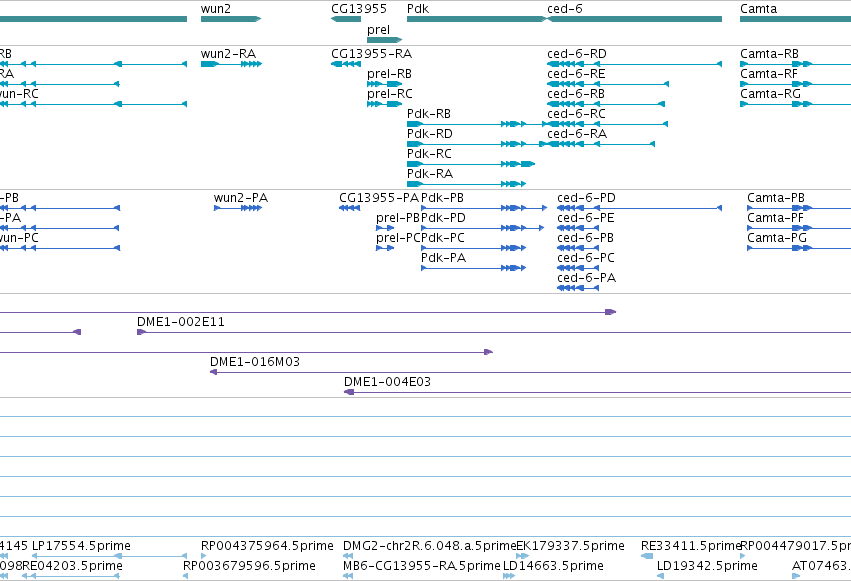
Task: Click the ced-6-PA protein feature
Action: (578, 289)
